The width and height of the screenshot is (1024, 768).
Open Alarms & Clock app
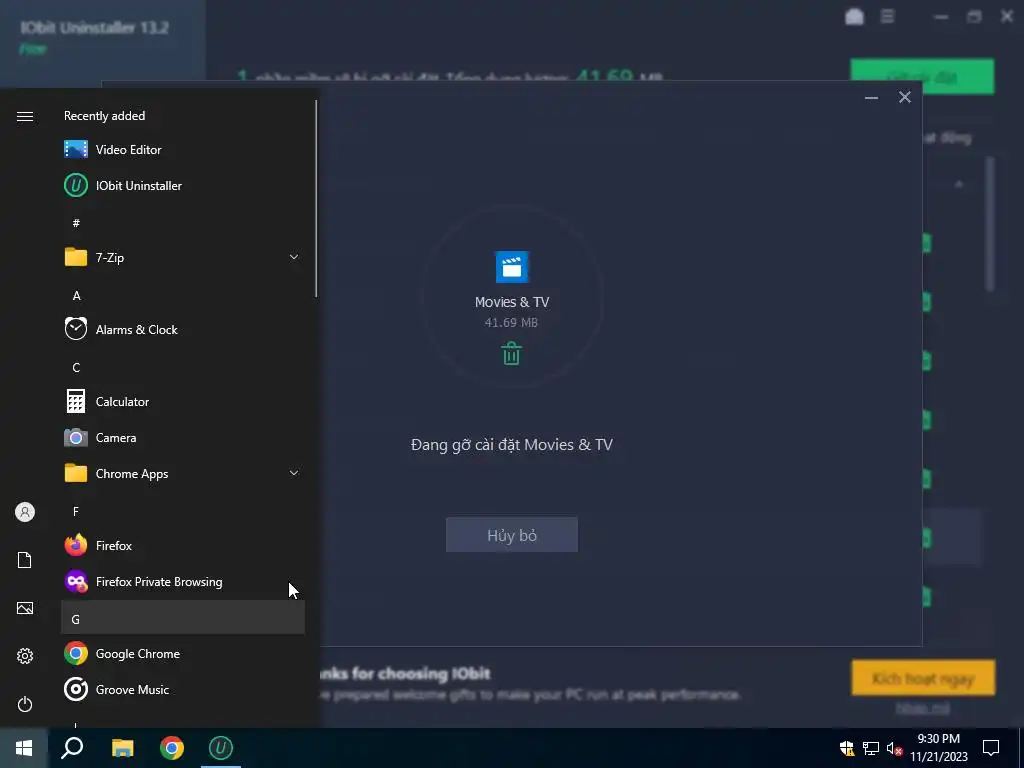183,330
